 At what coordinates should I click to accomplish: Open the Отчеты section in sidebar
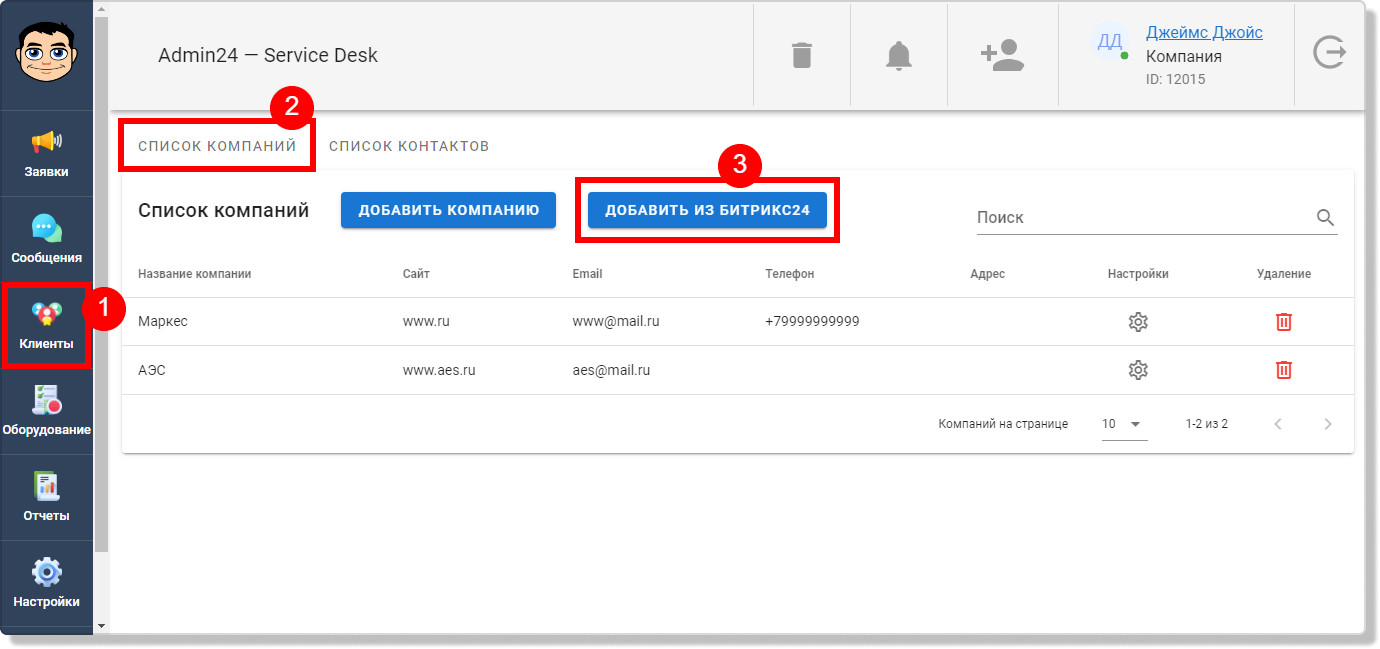47,498
